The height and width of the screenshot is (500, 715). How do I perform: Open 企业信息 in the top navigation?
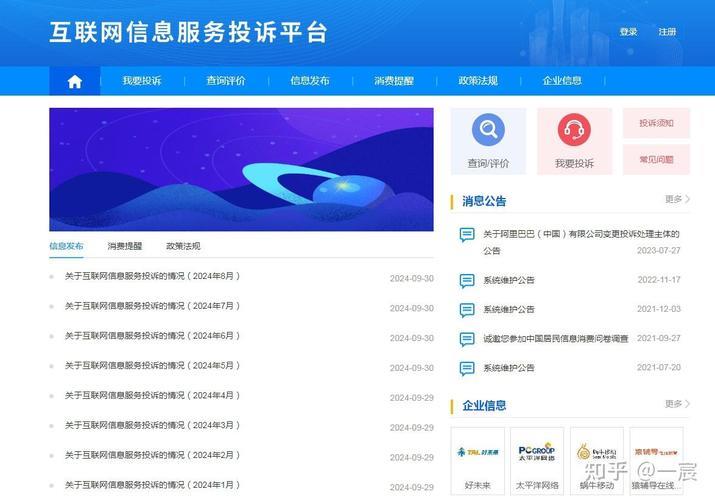coord(562,81)
